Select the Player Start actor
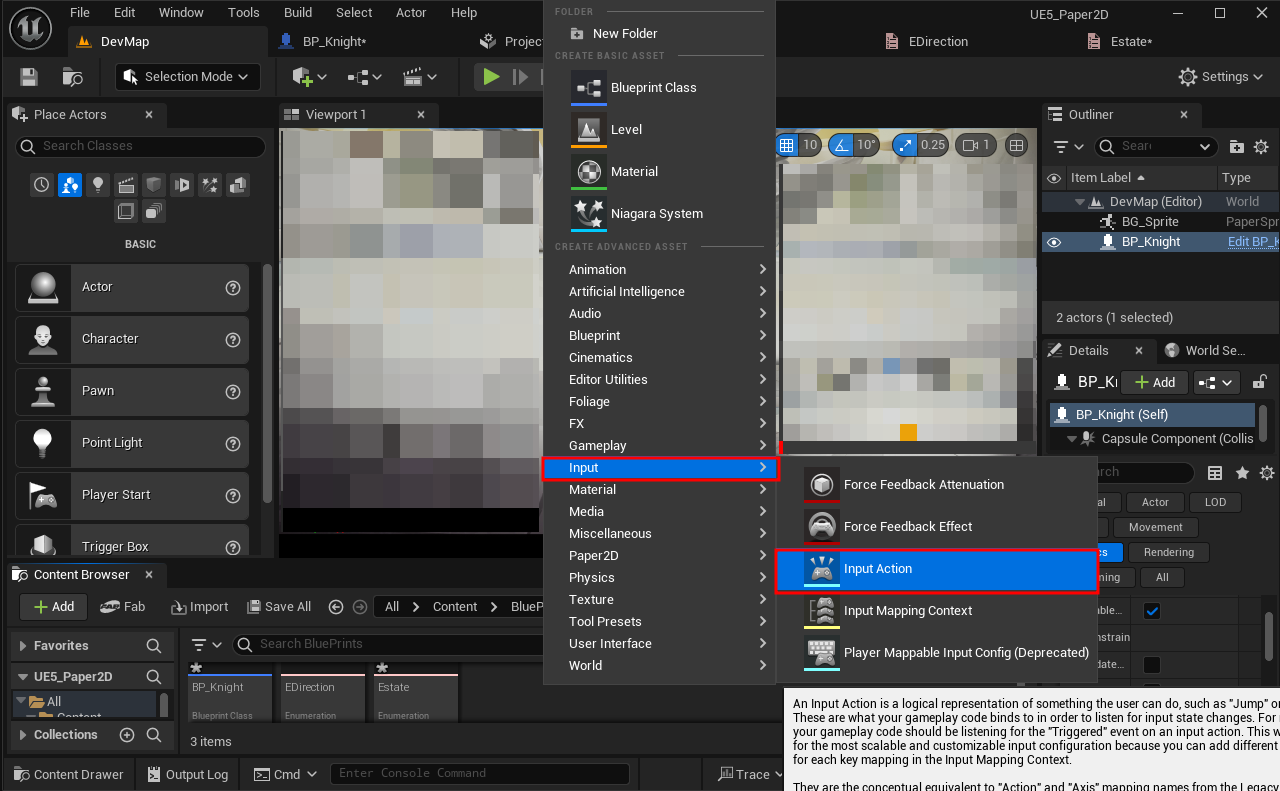 click(x=132, y=495)
